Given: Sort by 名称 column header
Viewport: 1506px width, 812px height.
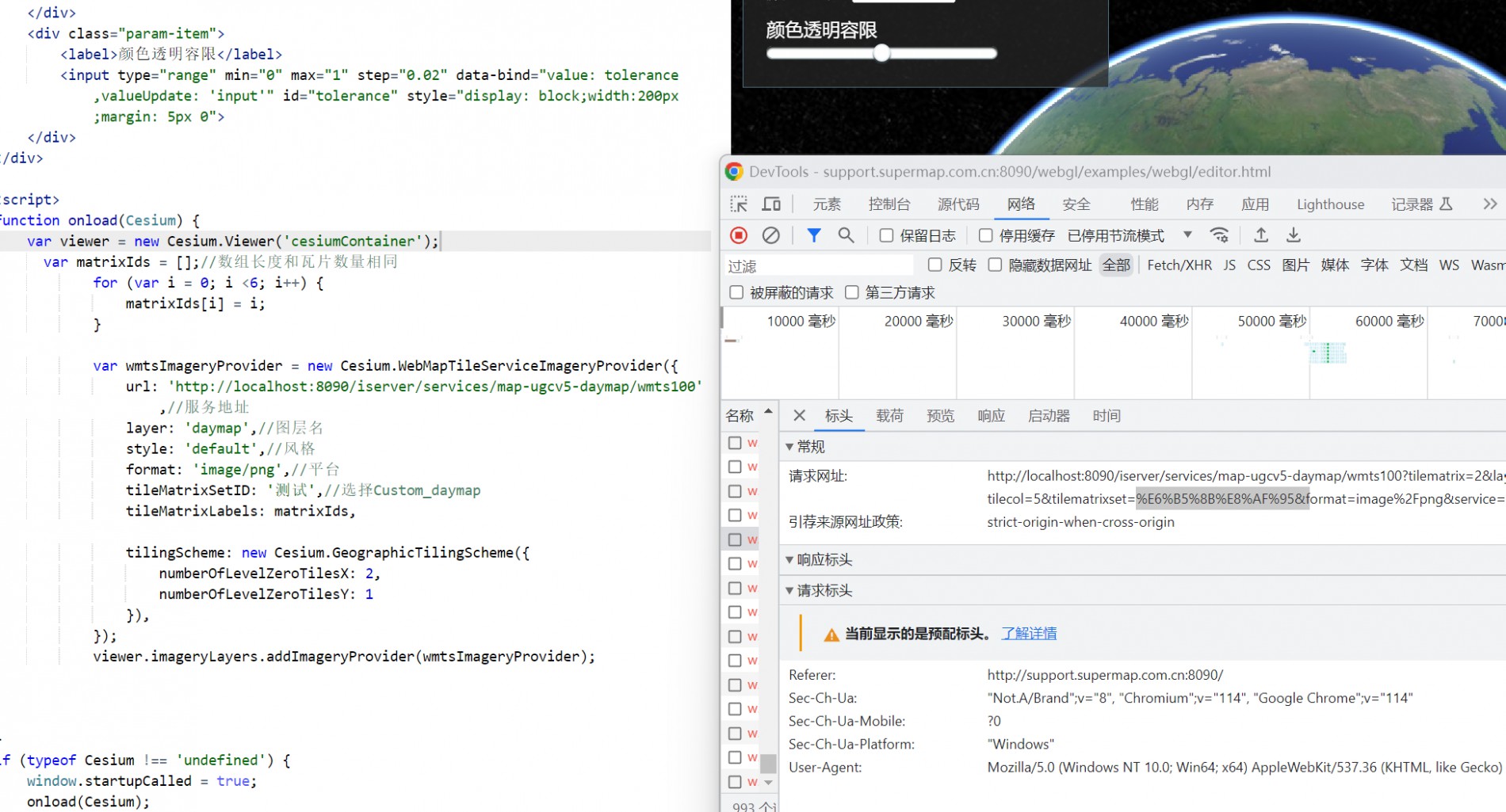Looking at the screenshot, I should 740,416.
